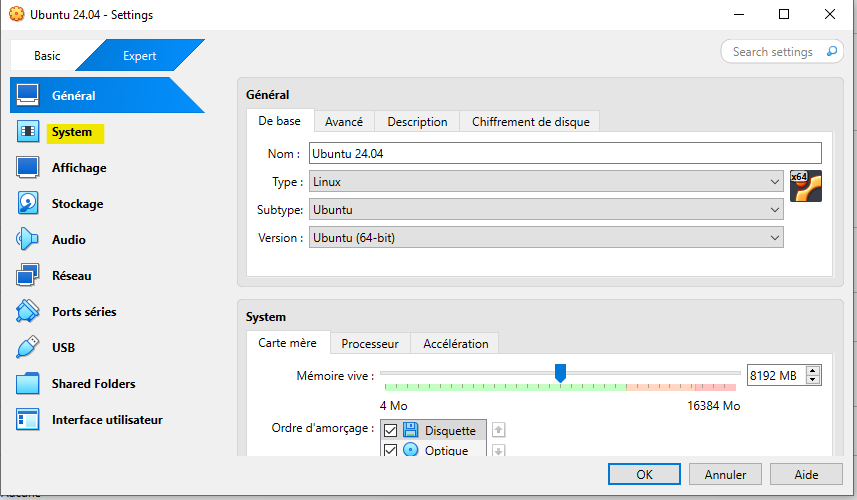
Task: Expand the Subtype dropdown showing Ubuntu
Action: click(545, 210)
